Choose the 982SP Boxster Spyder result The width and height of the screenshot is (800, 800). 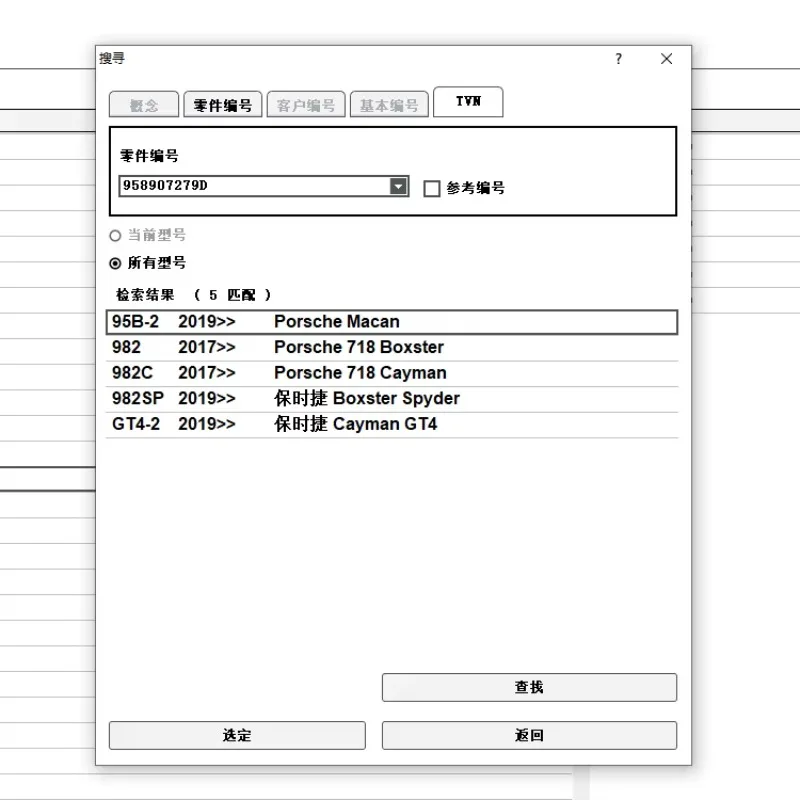(x=392, y=398)
